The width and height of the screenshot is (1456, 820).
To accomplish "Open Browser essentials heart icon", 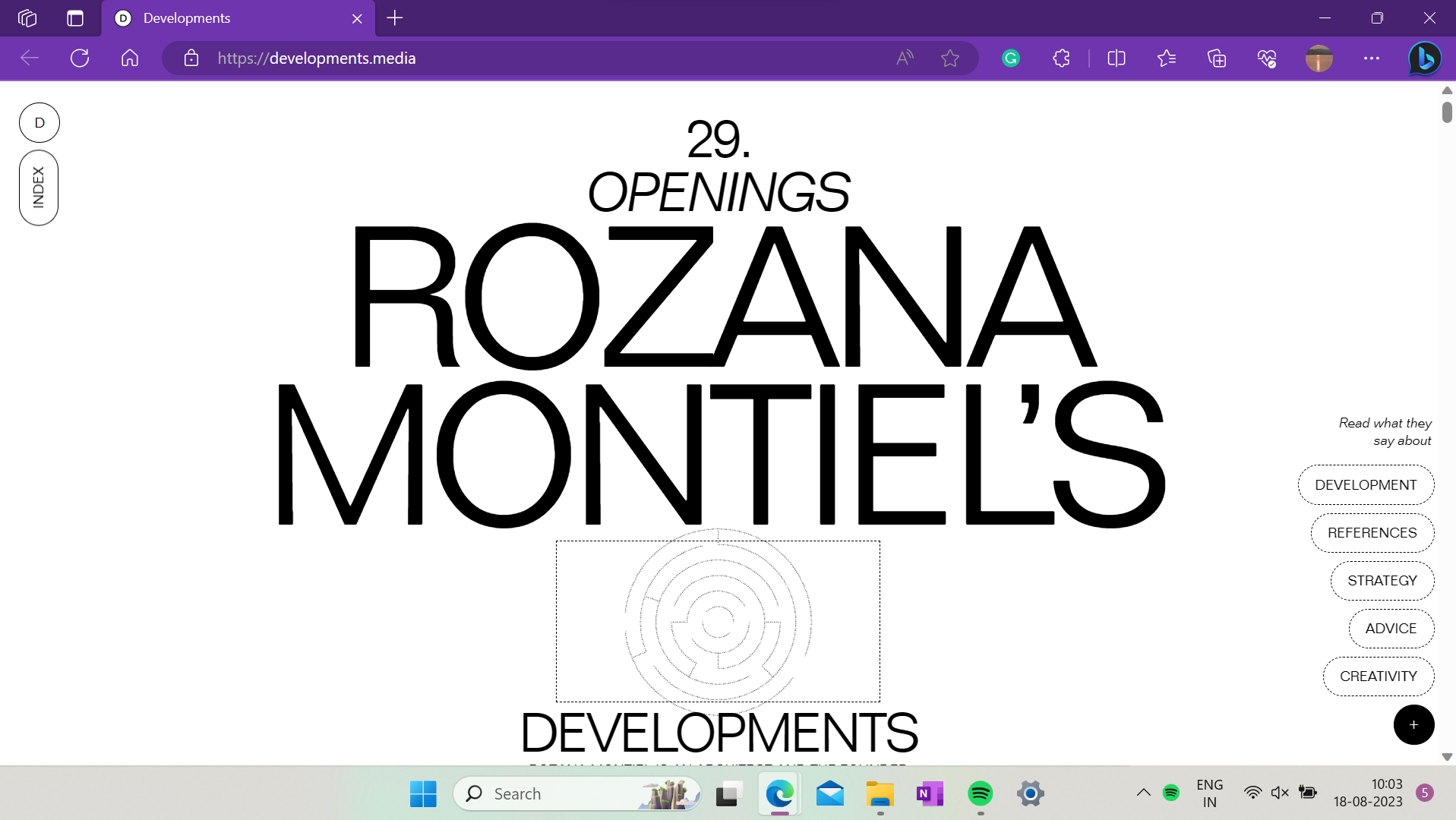I will (1267, 58).
